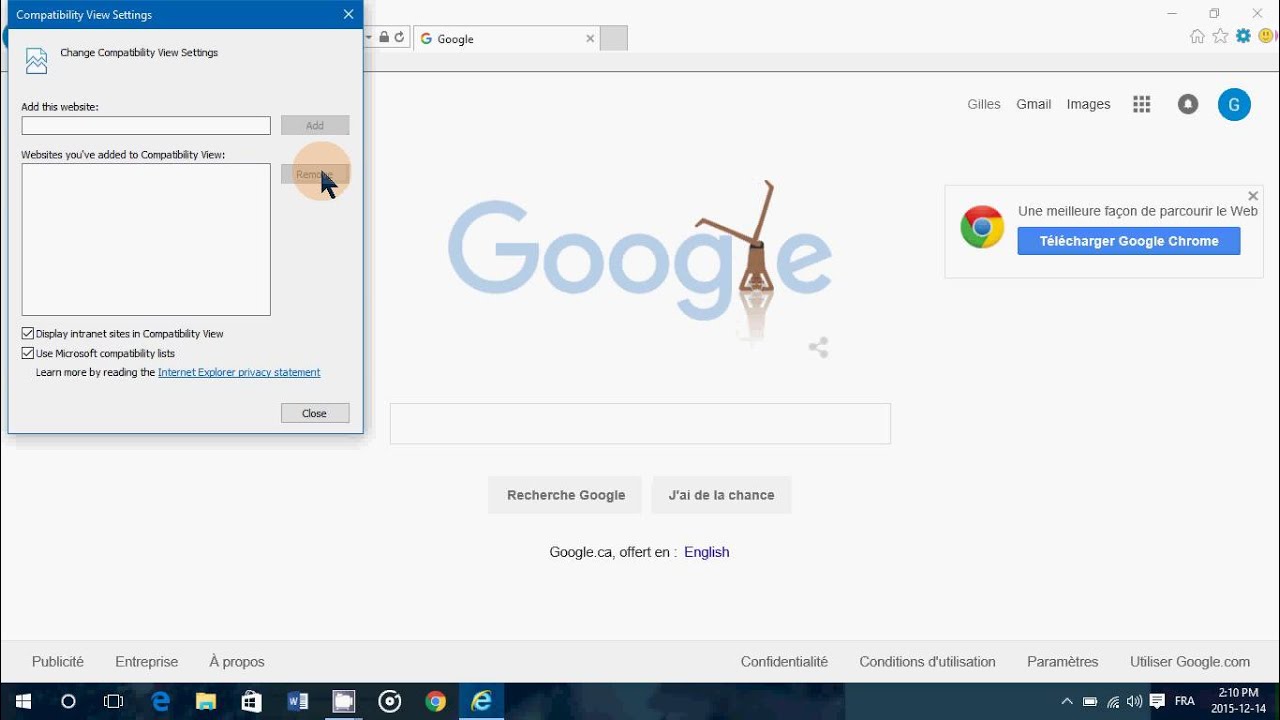1280x720 pixels.
Task: Click the added websites list box
Action: [146, 240]
